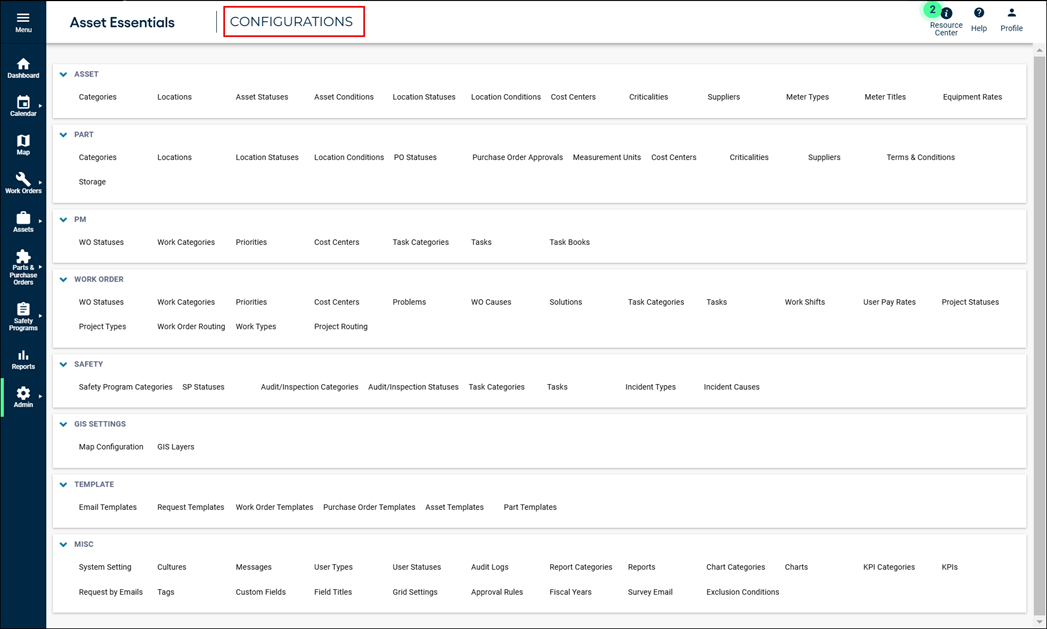Open the Map sidebar icon
1047x629 pixels.
[x=23, y=141]
